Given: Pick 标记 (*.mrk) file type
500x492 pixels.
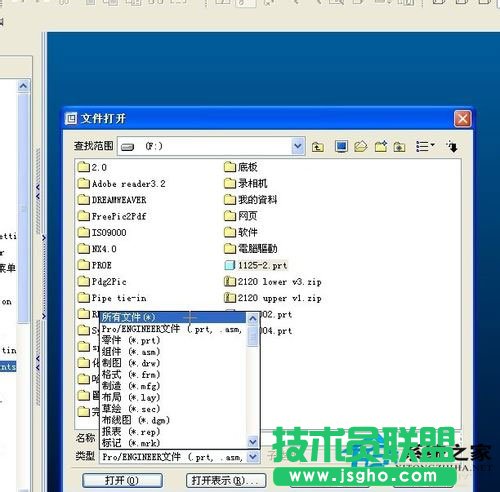Looking at the screenshot, I should coord(173,443).
